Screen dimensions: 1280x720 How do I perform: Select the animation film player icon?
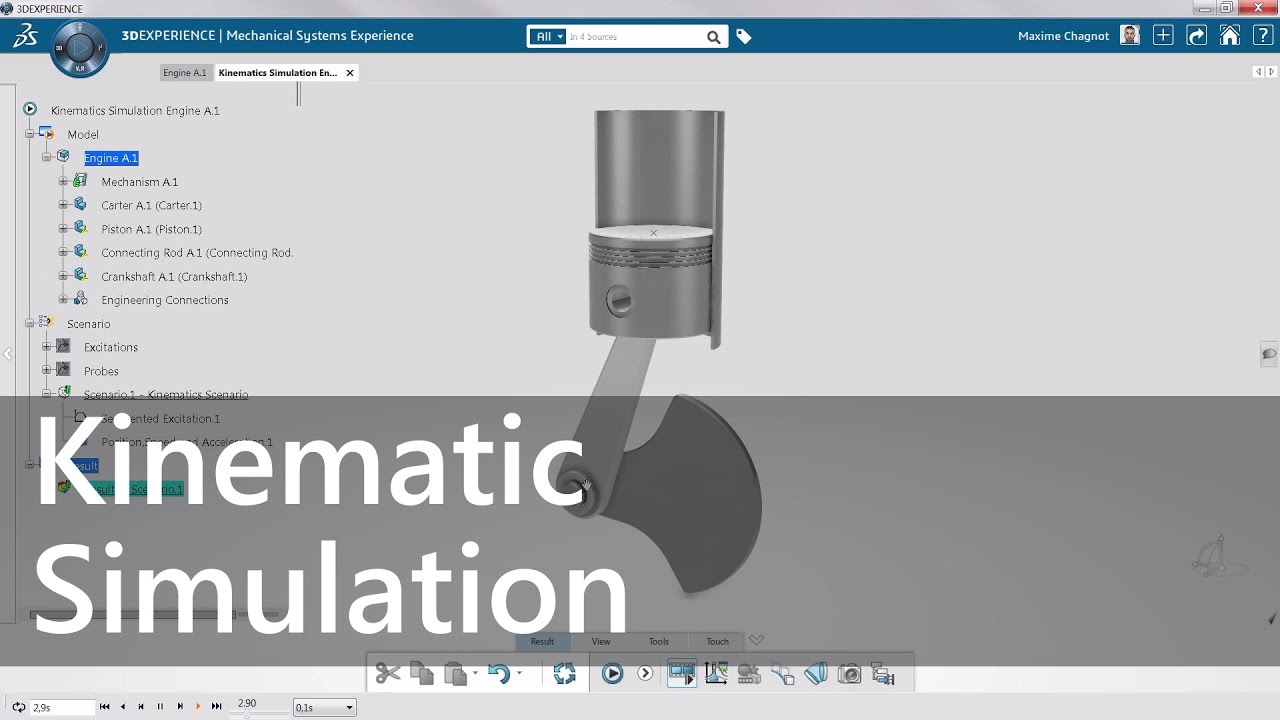[682, 674]
